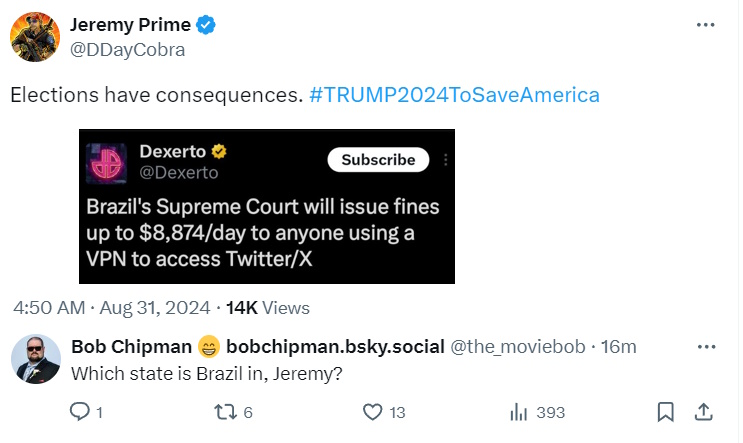Open the more options menu on Jeremy's post
Screen dimensions: 743x443
(706, 24)
